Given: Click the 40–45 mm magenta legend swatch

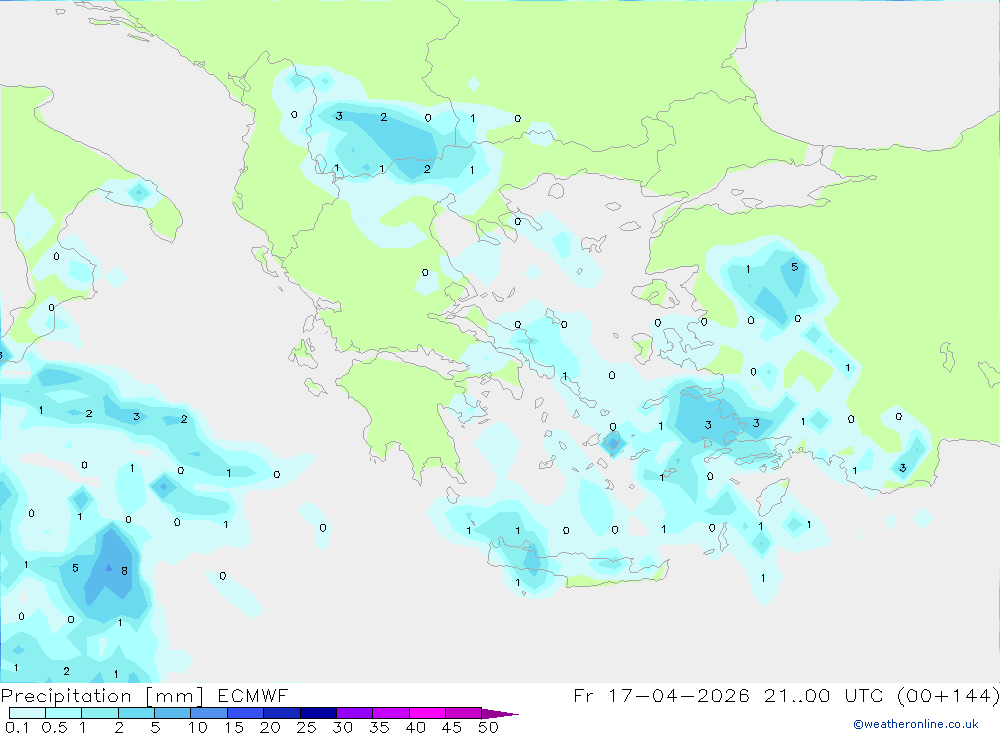Looking at the screenshot, I should coord(427,713).
